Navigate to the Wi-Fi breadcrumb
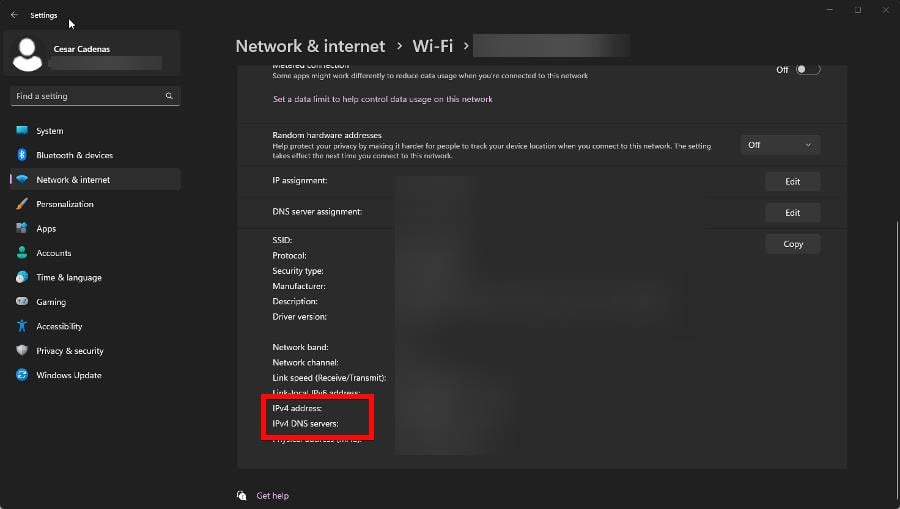This screenshot has height=509, width=900. coord(433,46)
